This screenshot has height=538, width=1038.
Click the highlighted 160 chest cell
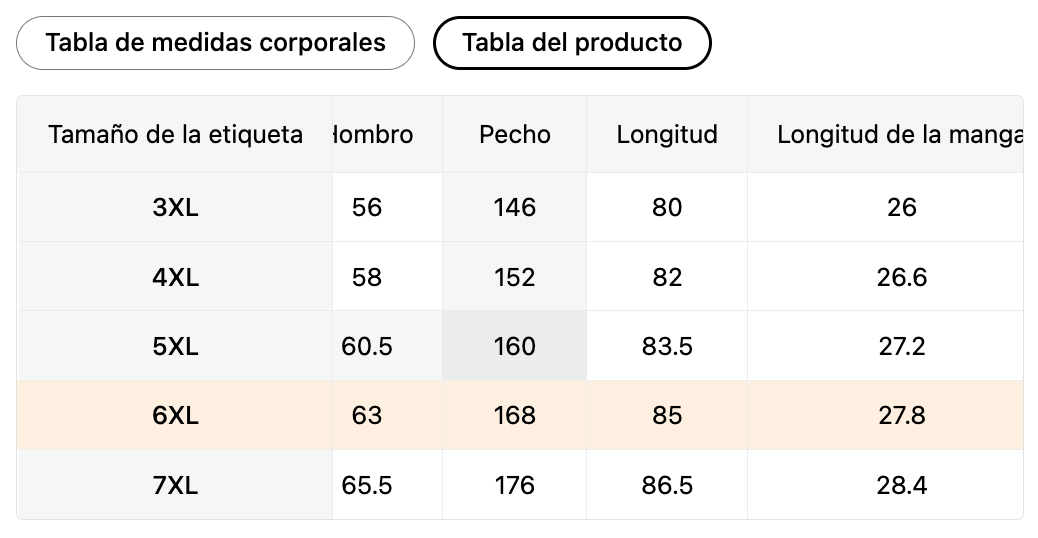pyautogui.click(x=515, y=346)
